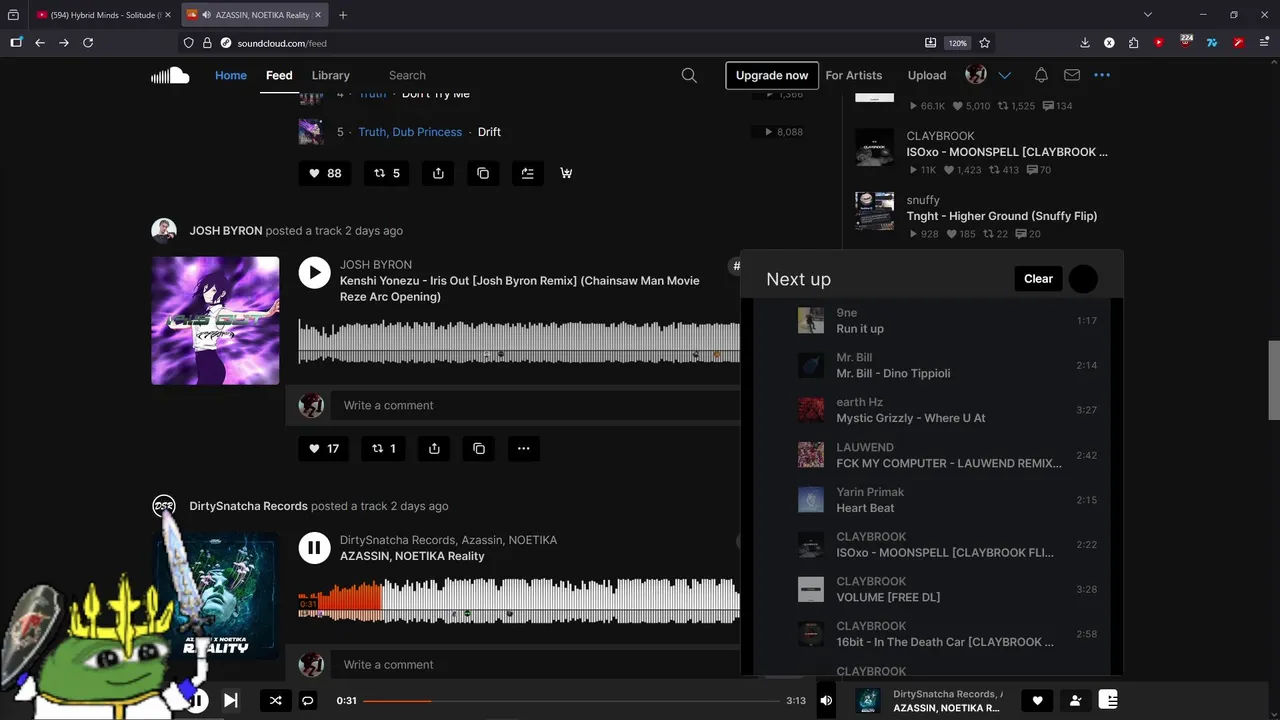1280x720 pixels.
Task: Toggle repeat in the player bar
Action: 308,701
